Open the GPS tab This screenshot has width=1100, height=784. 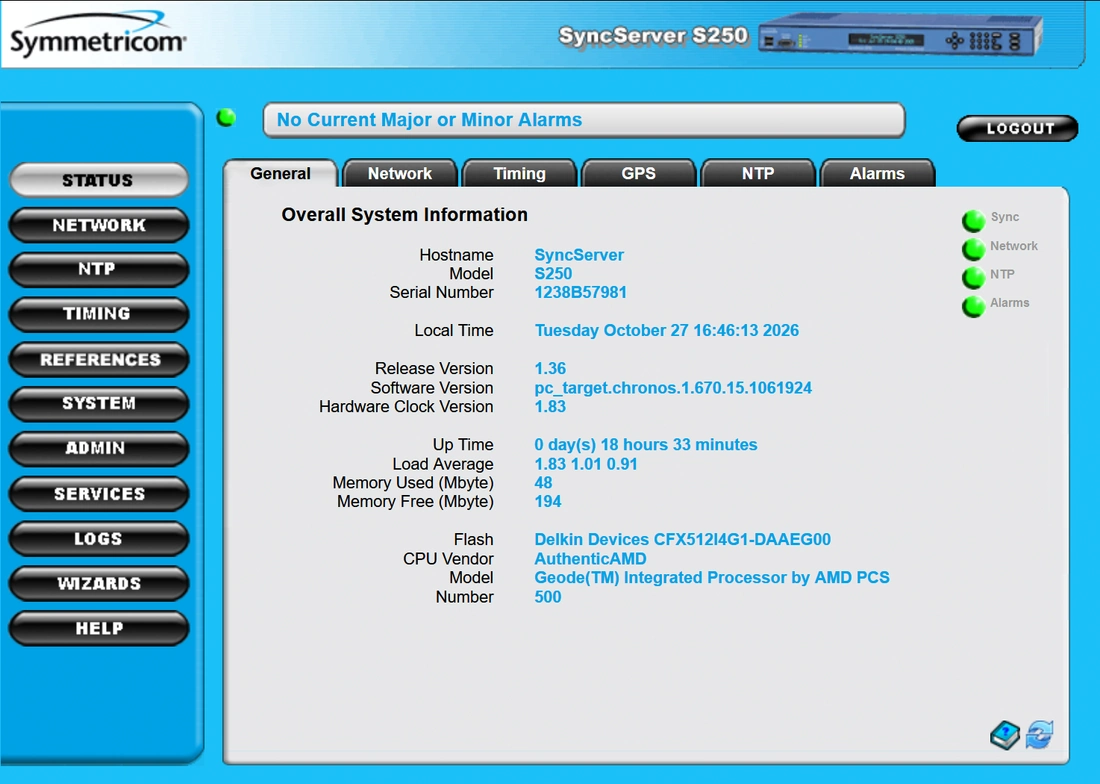(638, 173)
